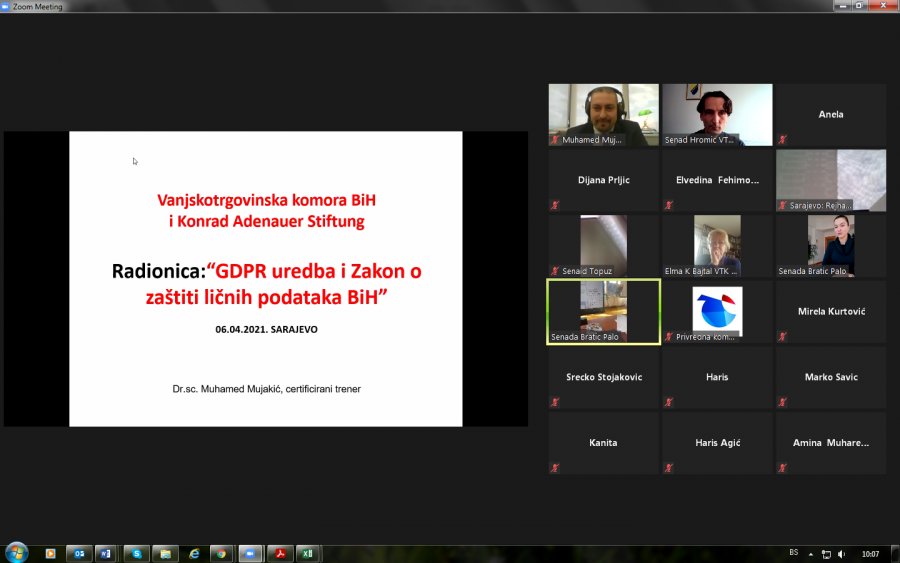This screenshot has width=900, height=563.
Task: Restore down the Zoom Meeting window
Action: pos(859,6)
